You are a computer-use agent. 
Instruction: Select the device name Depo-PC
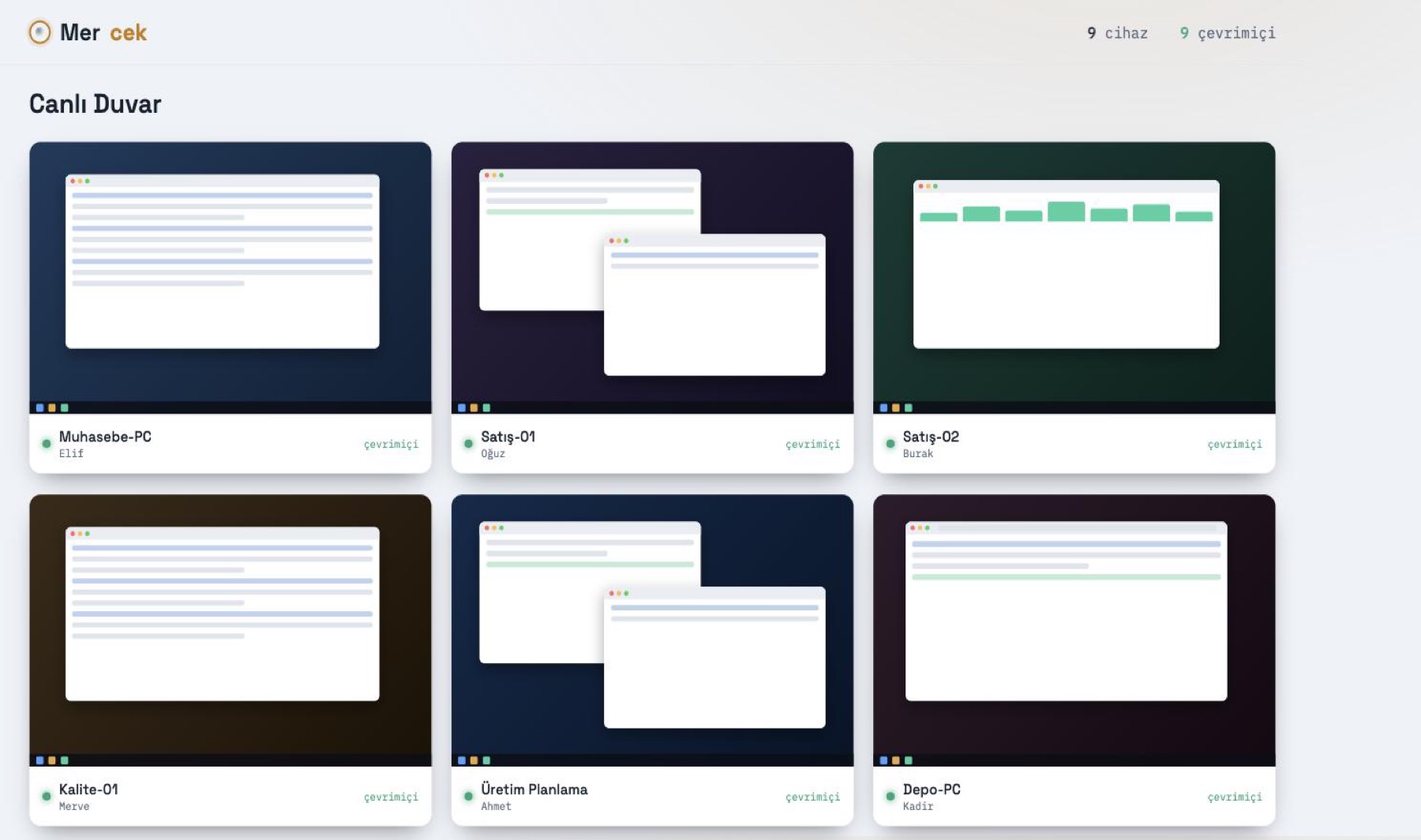tap(932, 789)
